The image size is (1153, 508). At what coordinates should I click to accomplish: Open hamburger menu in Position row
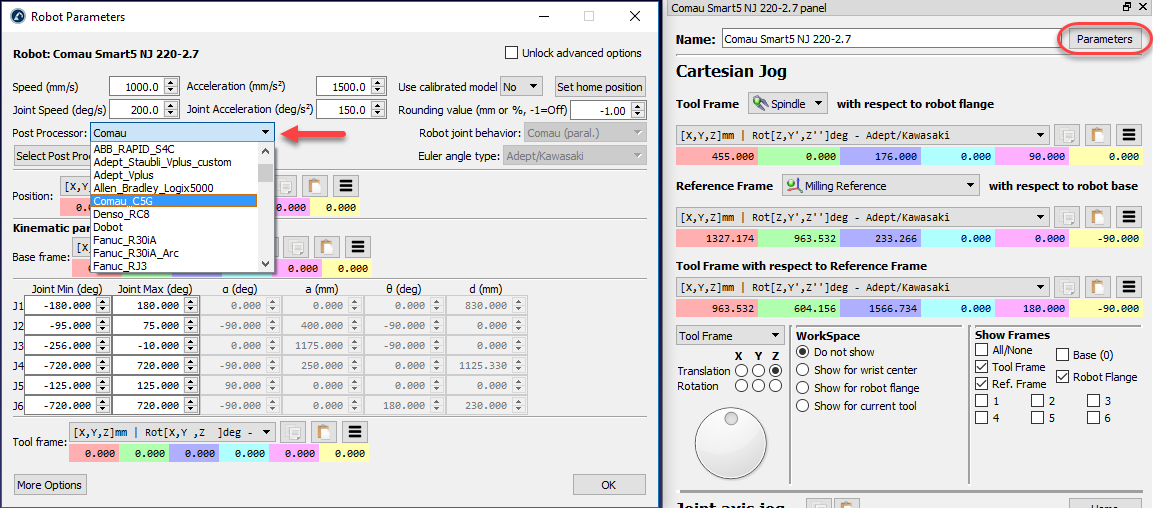click(345, 186)
